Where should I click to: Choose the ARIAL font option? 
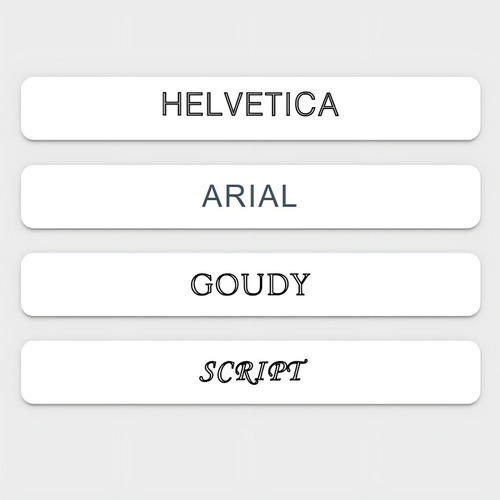click(250, 197)
